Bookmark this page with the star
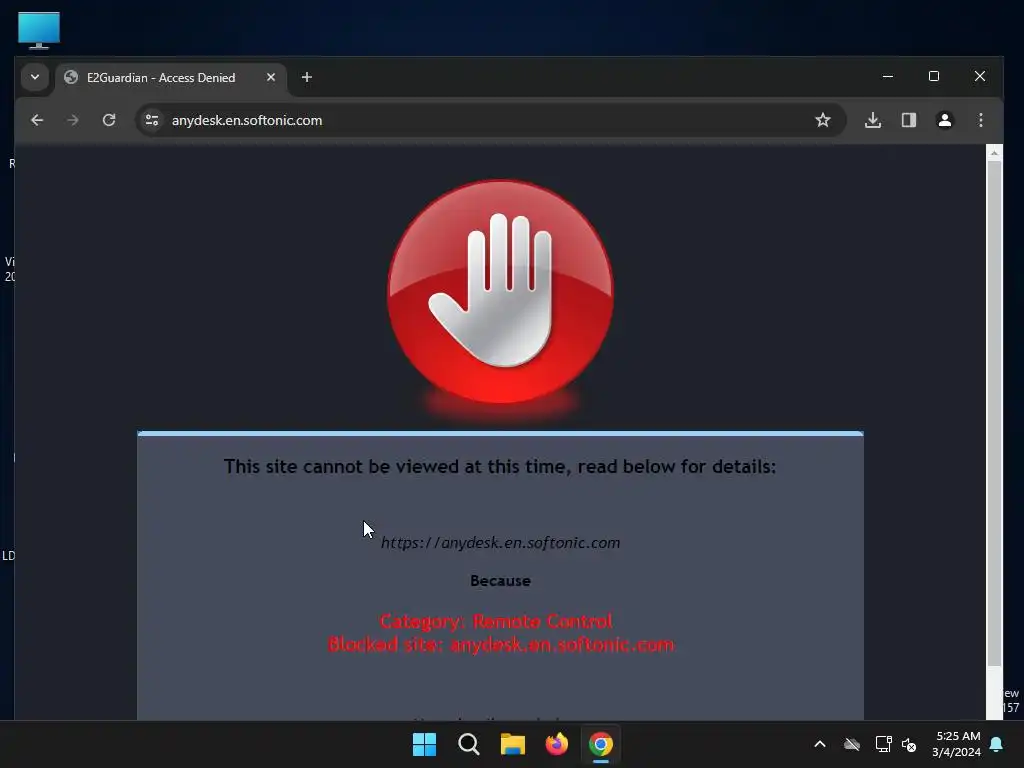Viewport: 1024px width, 768px height. pos(823,120)
